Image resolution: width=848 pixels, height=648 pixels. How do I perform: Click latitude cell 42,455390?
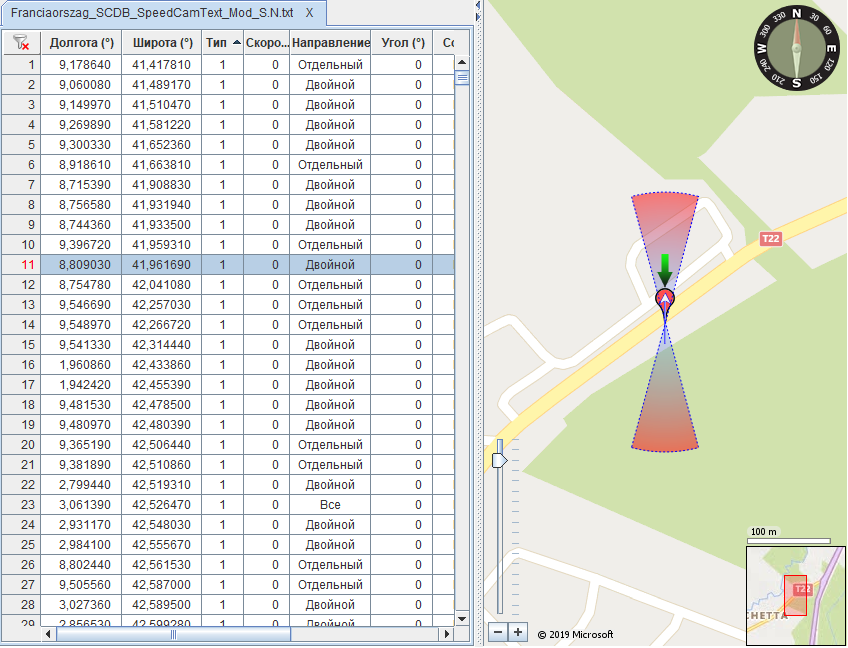pyautogui.click(x=162, y=385)
